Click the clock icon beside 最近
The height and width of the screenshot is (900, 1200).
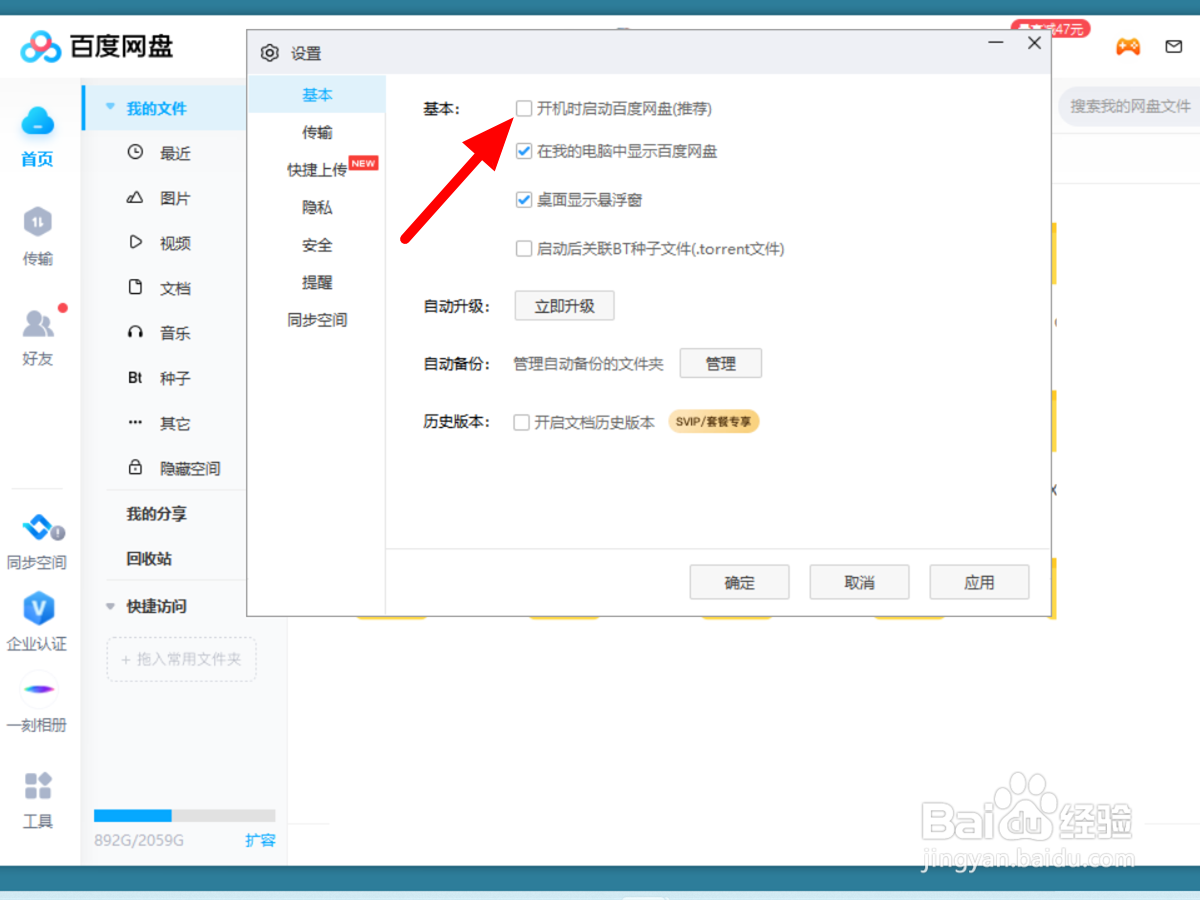(135, 153)
